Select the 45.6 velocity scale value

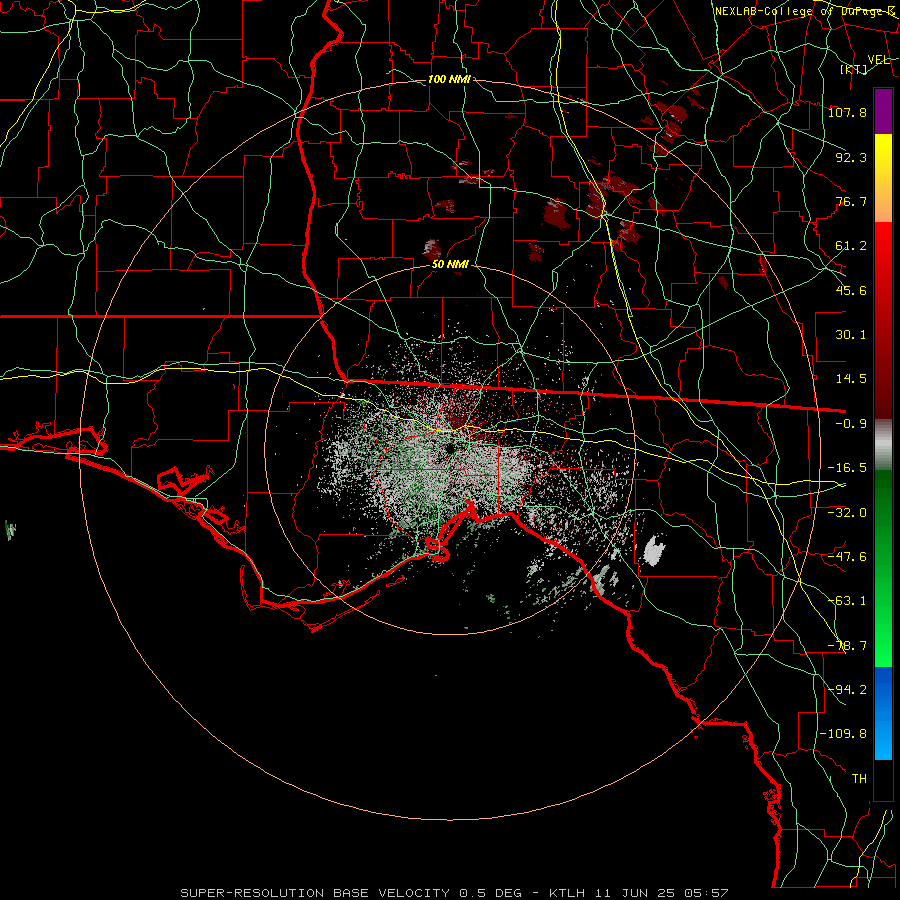click(x=851, y=290)
